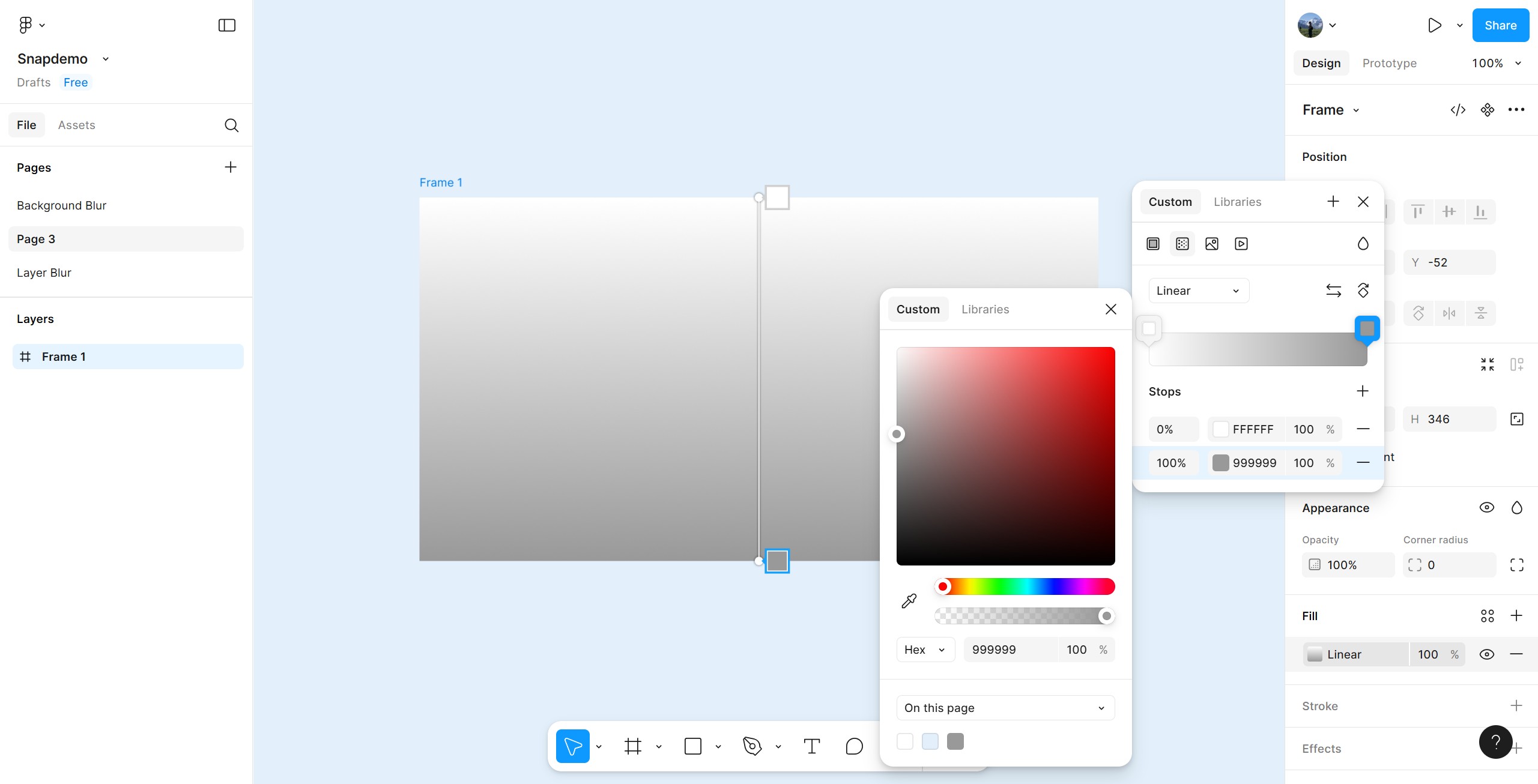Choose image fill type icon

coord(1212,244)
